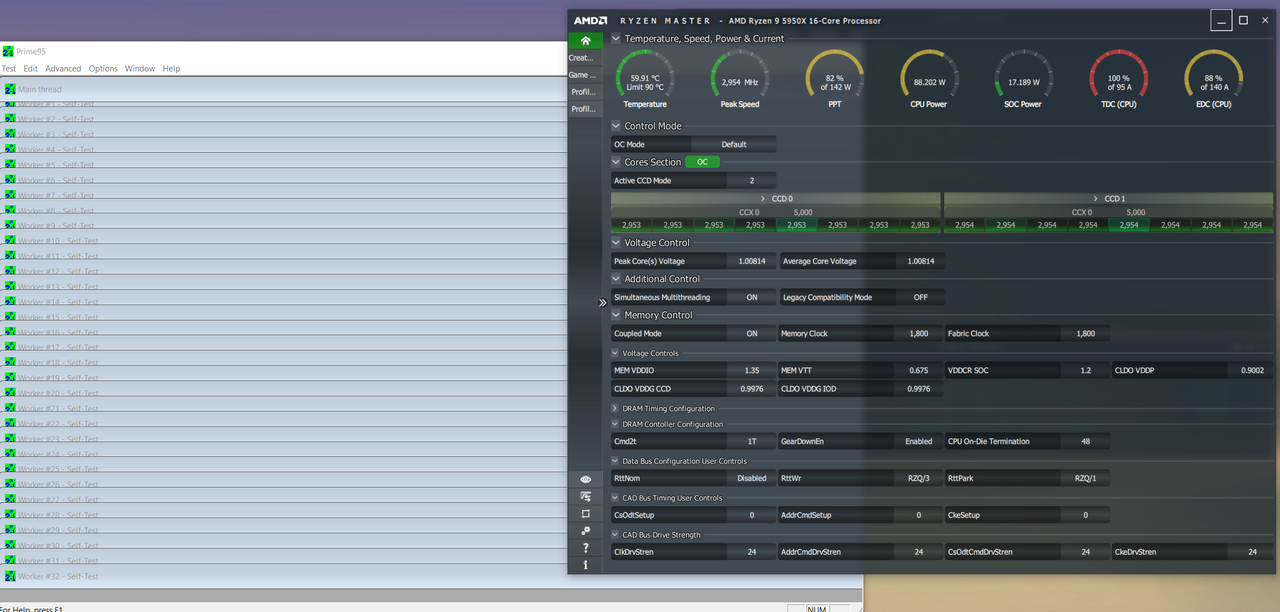
Task: Click the Worker #32 window icon in Prime95
Action: (x=10, y=577)
